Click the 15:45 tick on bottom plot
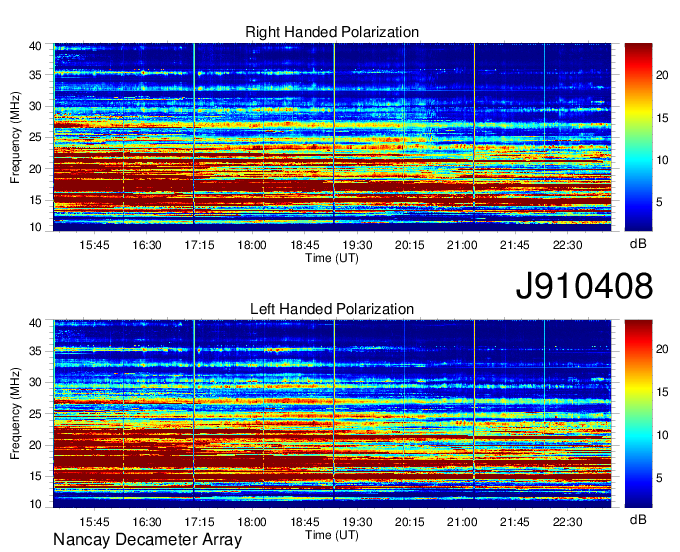 94,522
